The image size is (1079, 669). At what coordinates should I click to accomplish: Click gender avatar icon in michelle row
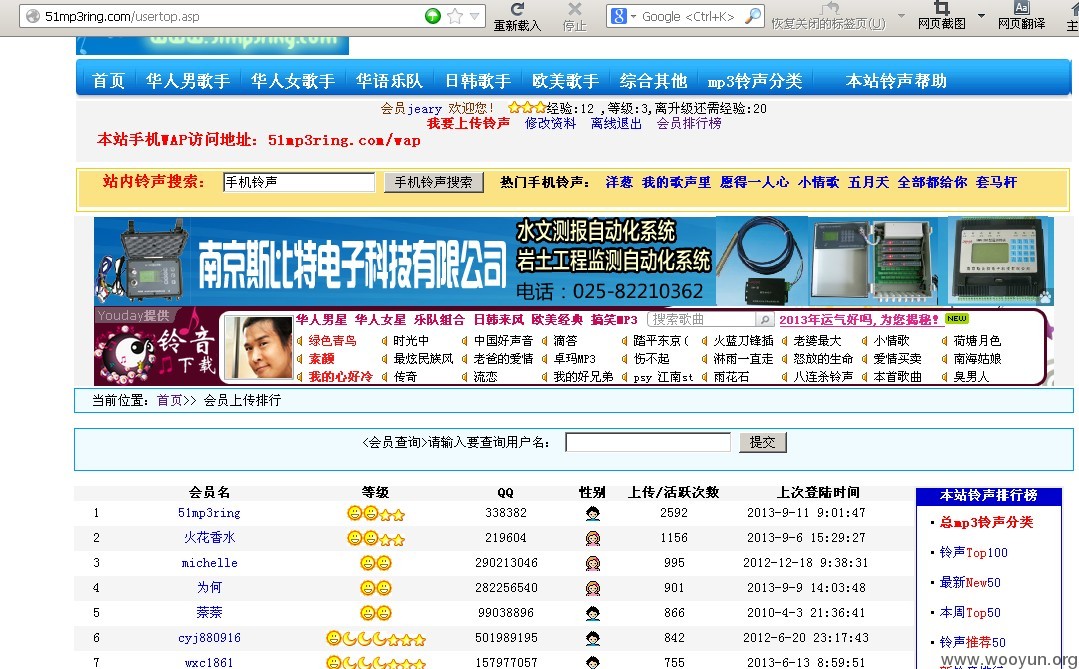coord(592,563)
